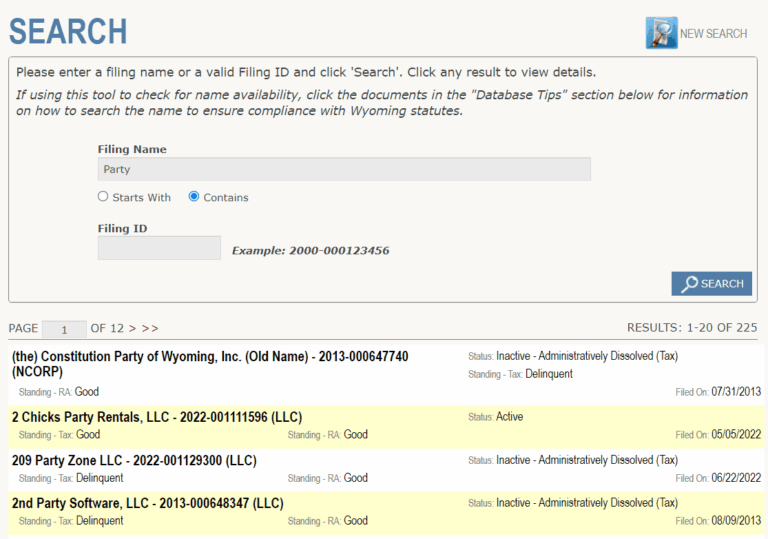Focus the Filing Name text field
This screenshot has width=768, height=539.
pos(344,169)
